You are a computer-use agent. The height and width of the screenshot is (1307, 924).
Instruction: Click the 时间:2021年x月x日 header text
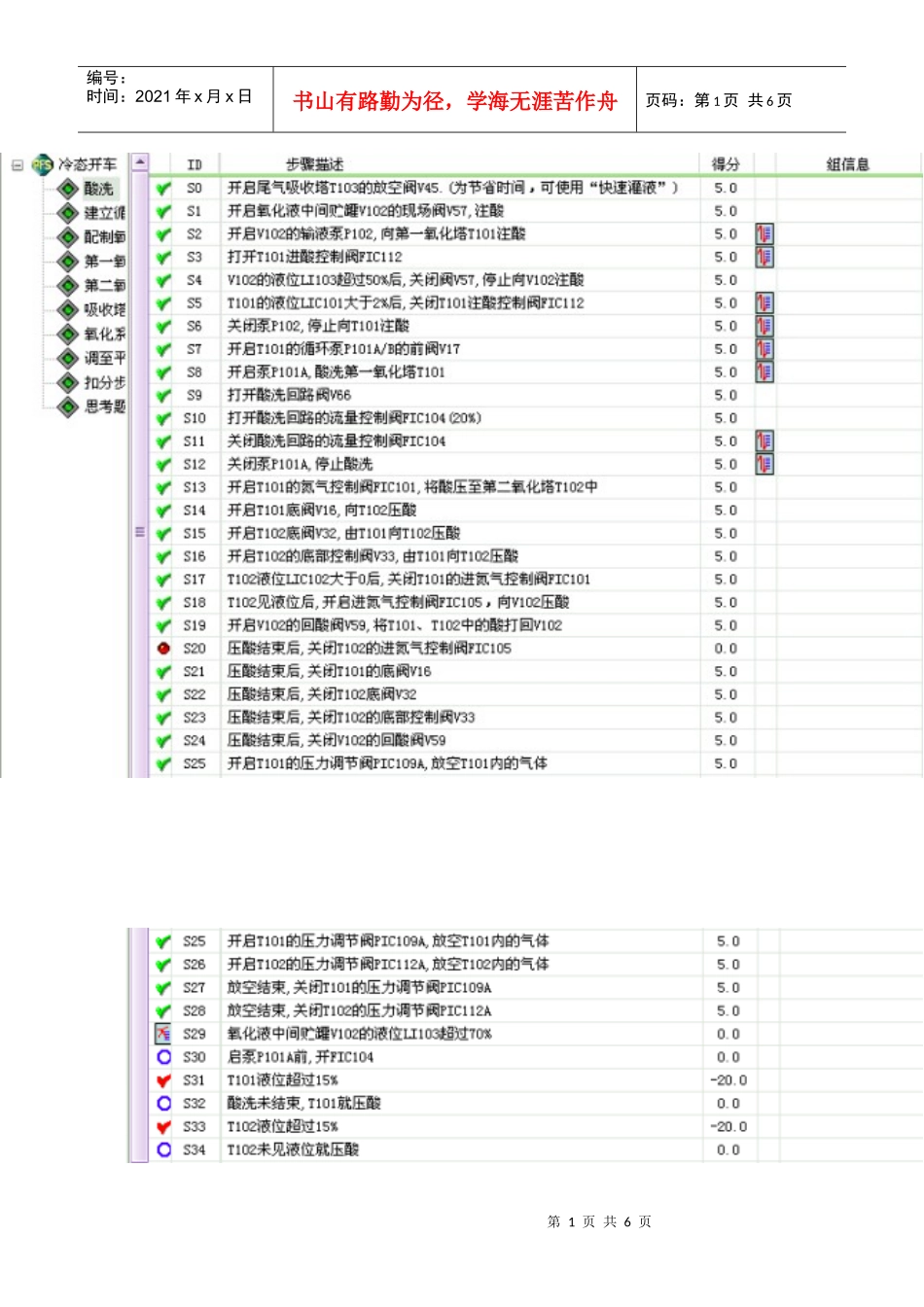coord(169,96)
